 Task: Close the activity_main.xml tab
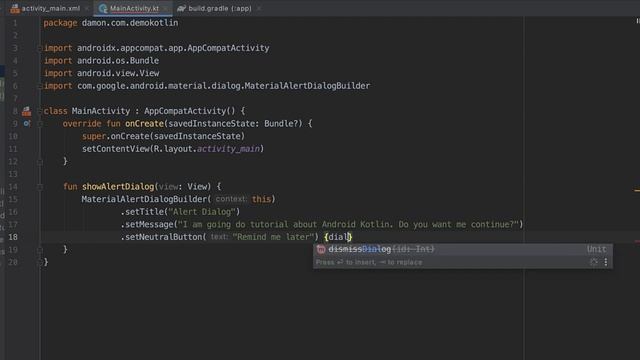tap(87, 8)
